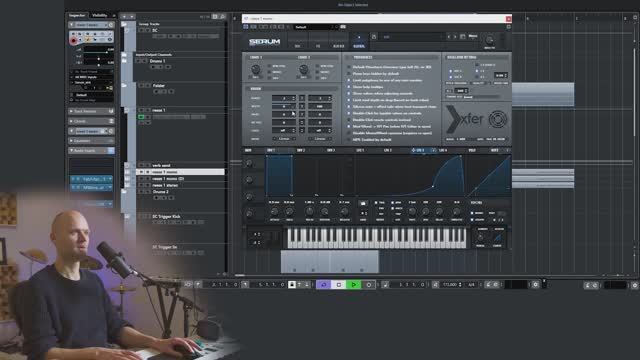Open first insert slot dropdown arrow
The height and width of the screenshot is (360, 640).
(110, 179)
